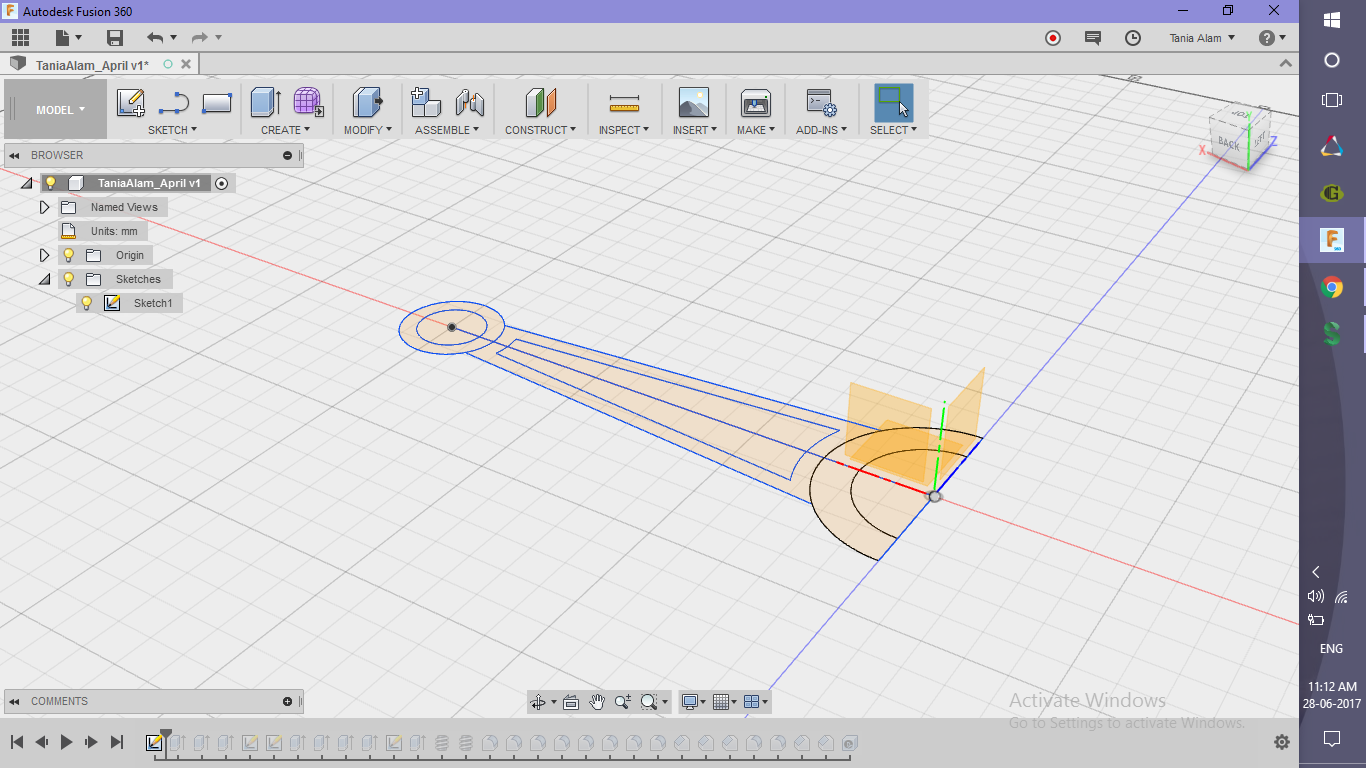1366x768 pixels.
Task: Click the Offset Plane construct icon
Action: [x=540, y=102]
